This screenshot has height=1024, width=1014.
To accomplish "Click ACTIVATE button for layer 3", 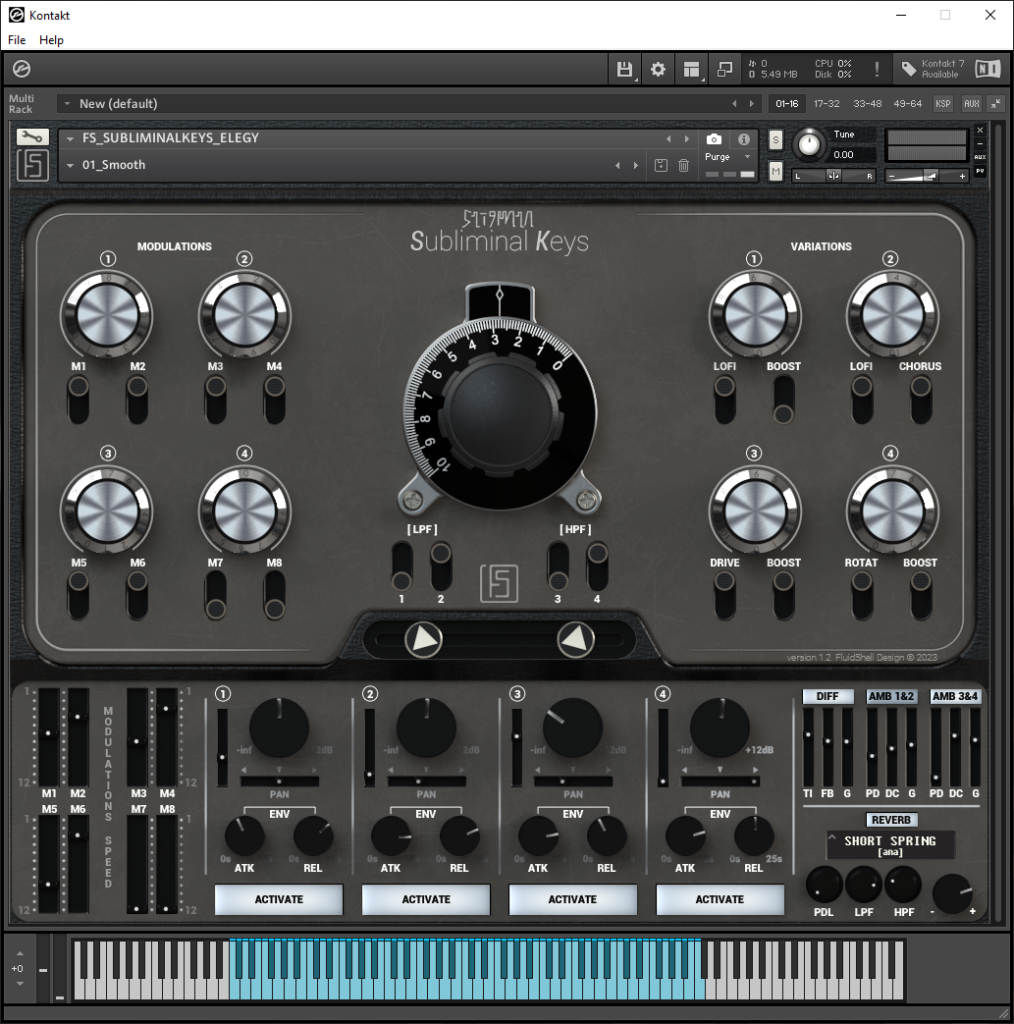I will [x=573, y=899].
